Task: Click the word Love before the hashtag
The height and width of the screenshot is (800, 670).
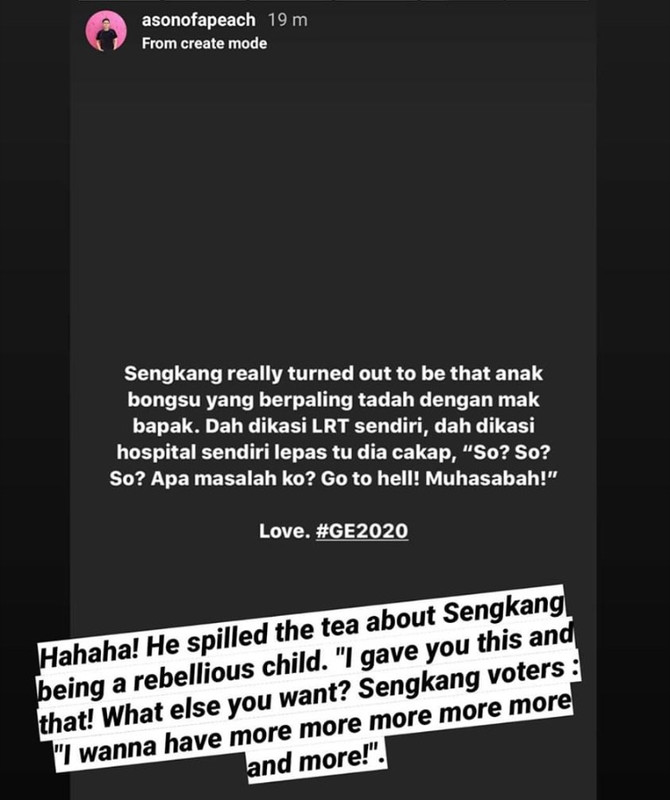Action: (x=284, y=531)
